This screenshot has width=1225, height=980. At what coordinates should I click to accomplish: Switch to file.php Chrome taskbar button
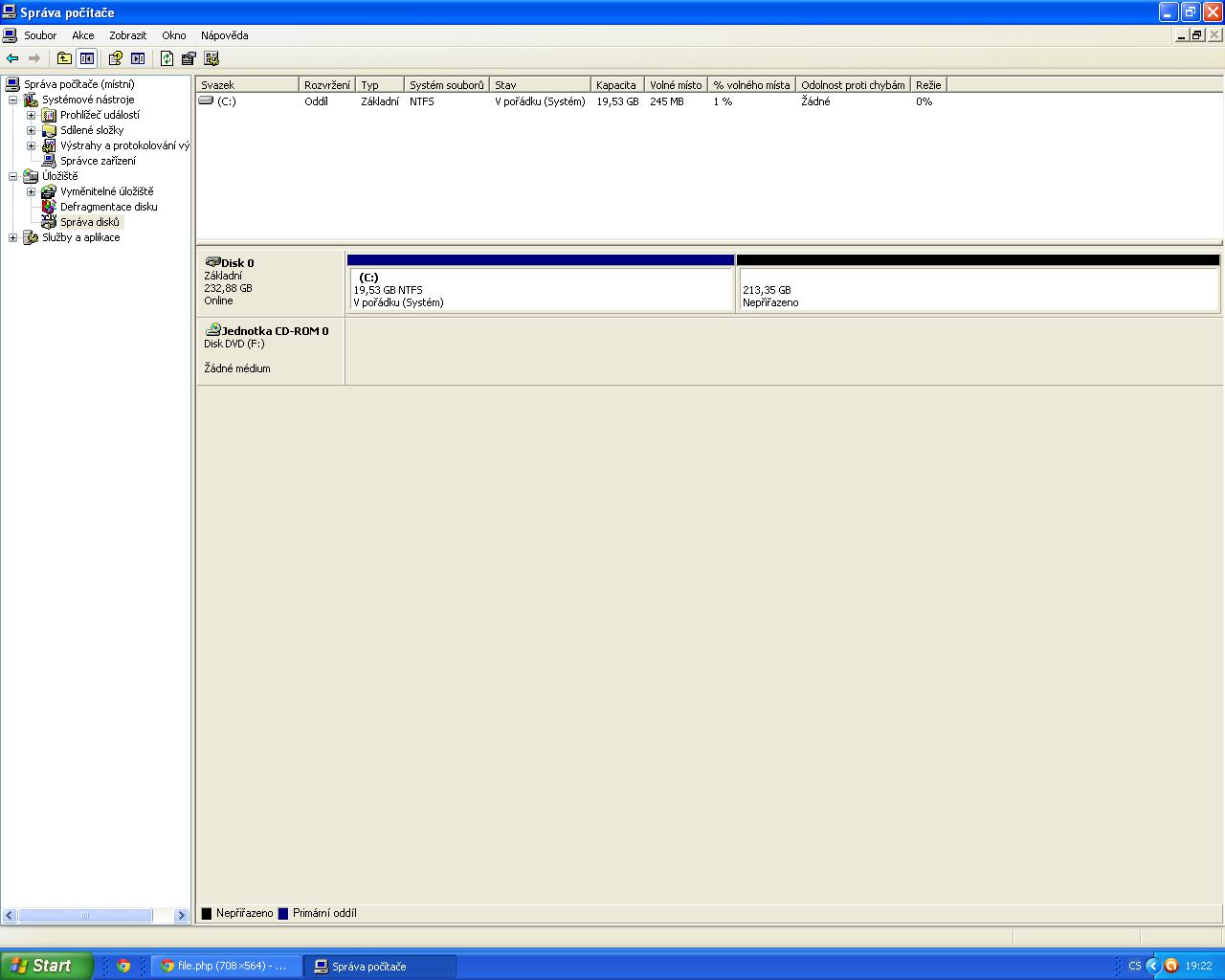click(x=227, y=966)
